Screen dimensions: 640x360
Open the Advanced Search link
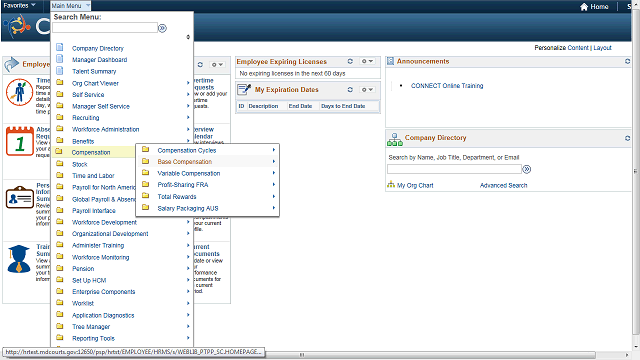503,185
